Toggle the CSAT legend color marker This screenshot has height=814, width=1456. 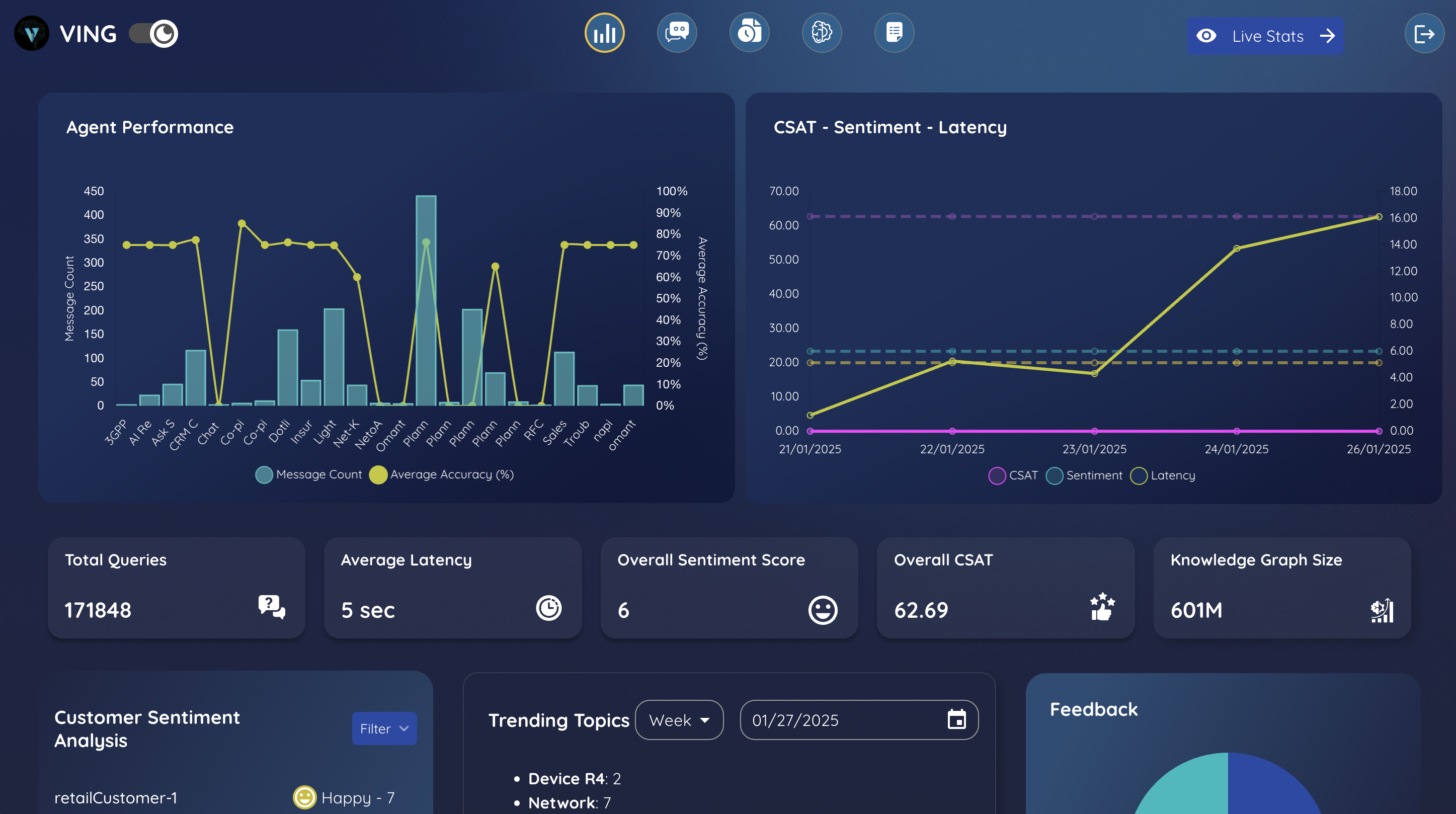(997, 476)
